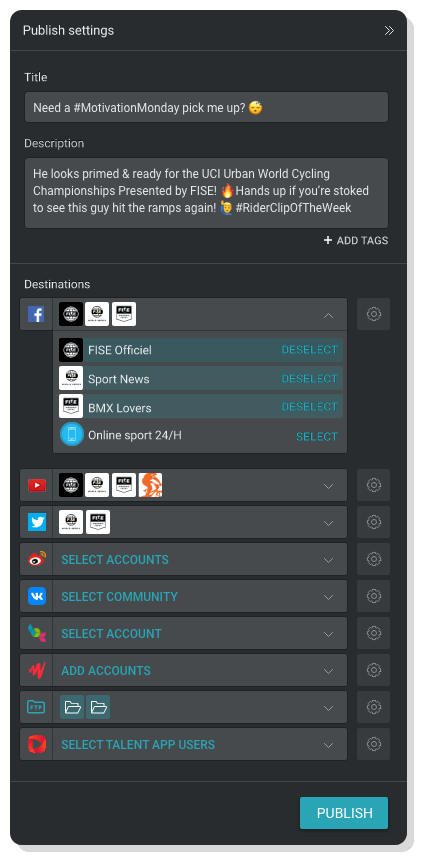The width and height of the screenshot is (423, 863).
Task: Click the first FTP folder icon
Action: click(x=72, y=707)
